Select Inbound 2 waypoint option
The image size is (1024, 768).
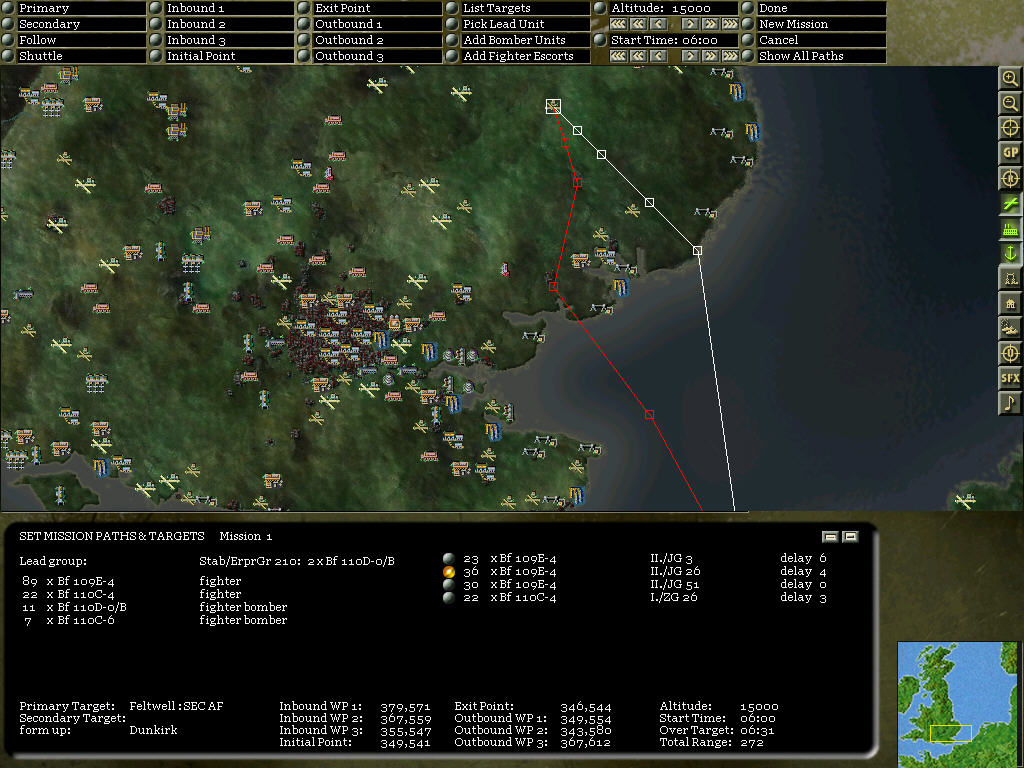click(221, 24)
